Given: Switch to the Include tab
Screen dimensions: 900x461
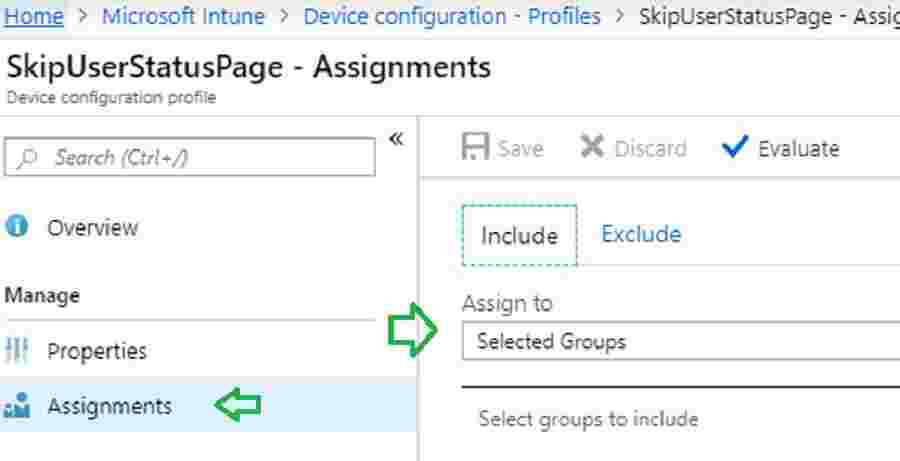Looking at the screenshot, I should click(x=519, y=235).
